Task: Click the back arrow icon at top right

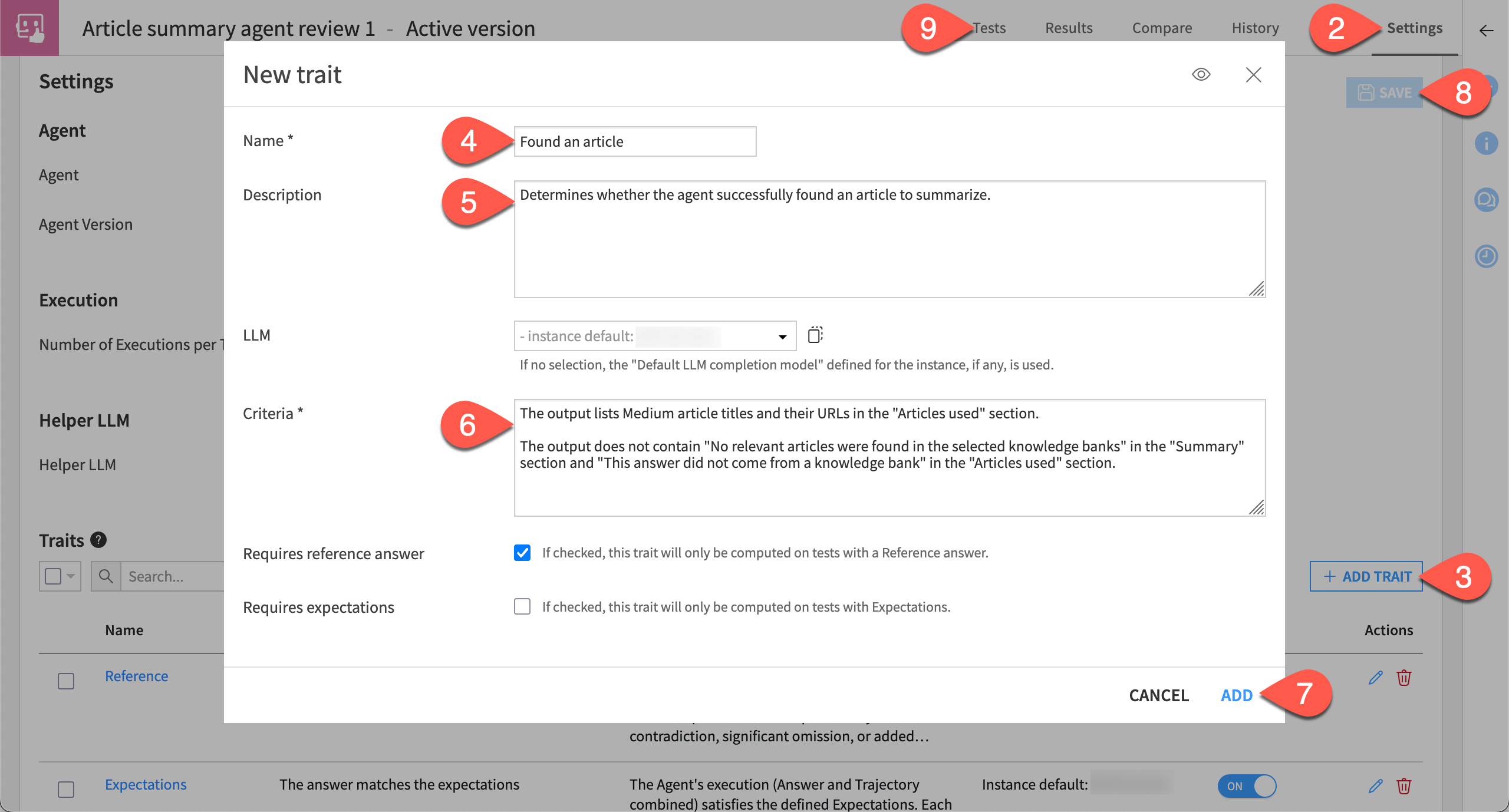Action: [x=1486, y=31]
